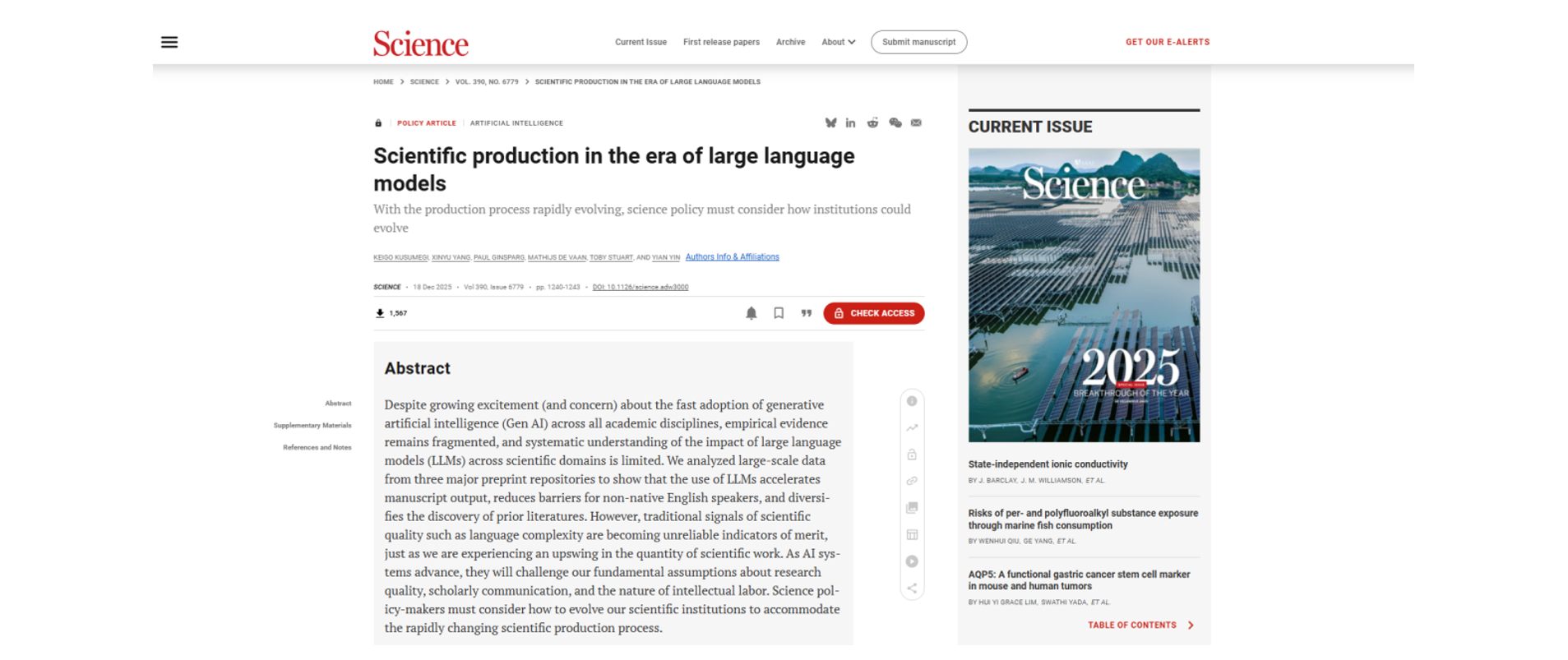Screen dimensions: 1568x660
Task: Share article via WeChat
Action: tap(895, 123)
